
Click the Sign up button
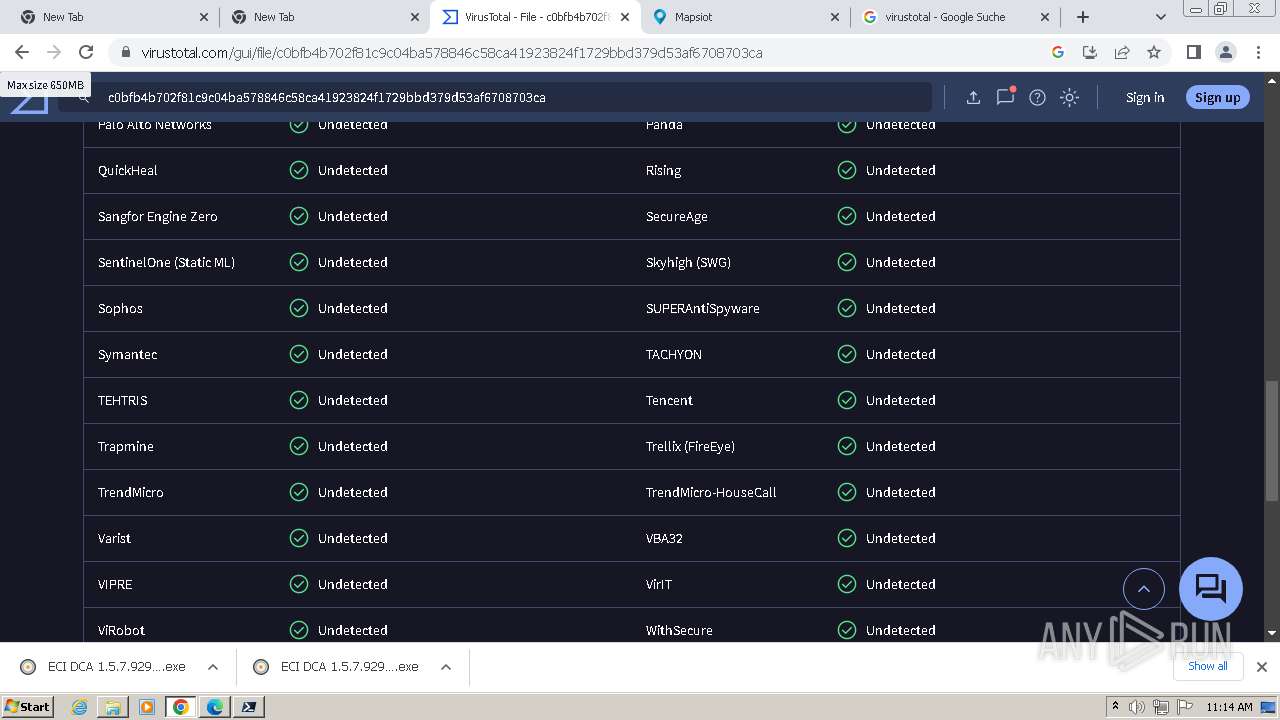(x=1217, y=97)
